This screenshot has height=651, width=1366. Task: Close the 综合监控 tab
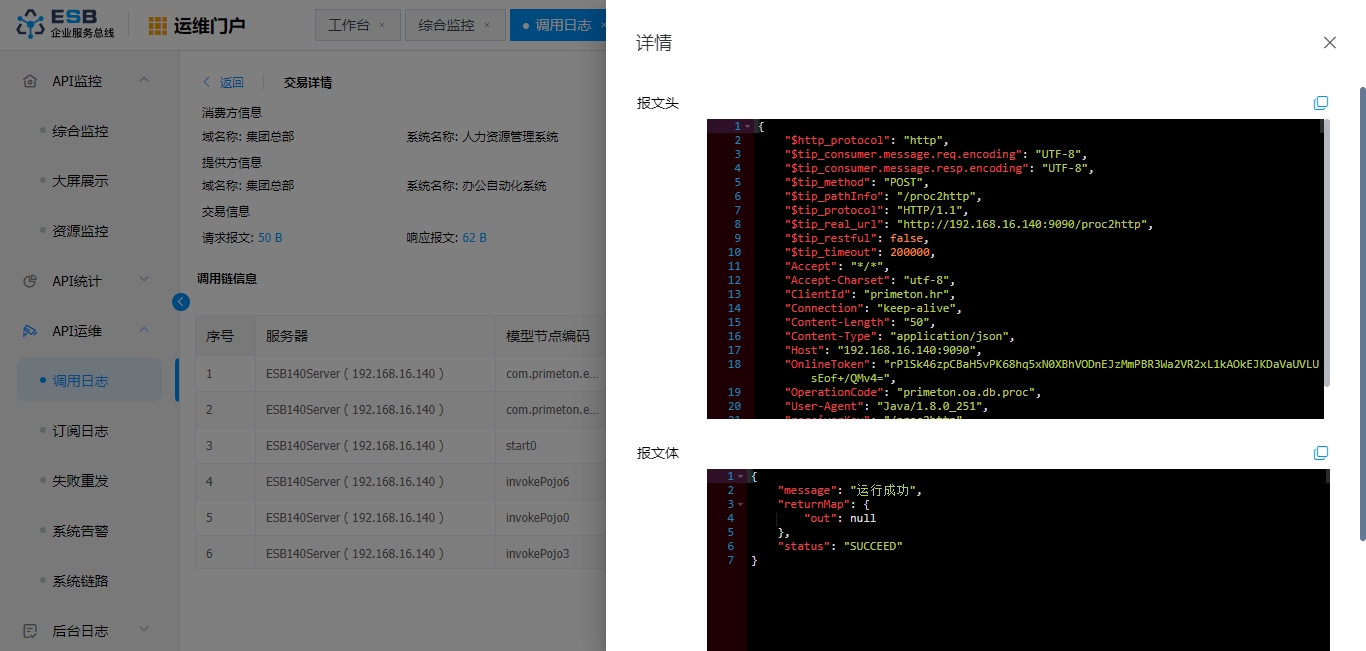(487, 25)
